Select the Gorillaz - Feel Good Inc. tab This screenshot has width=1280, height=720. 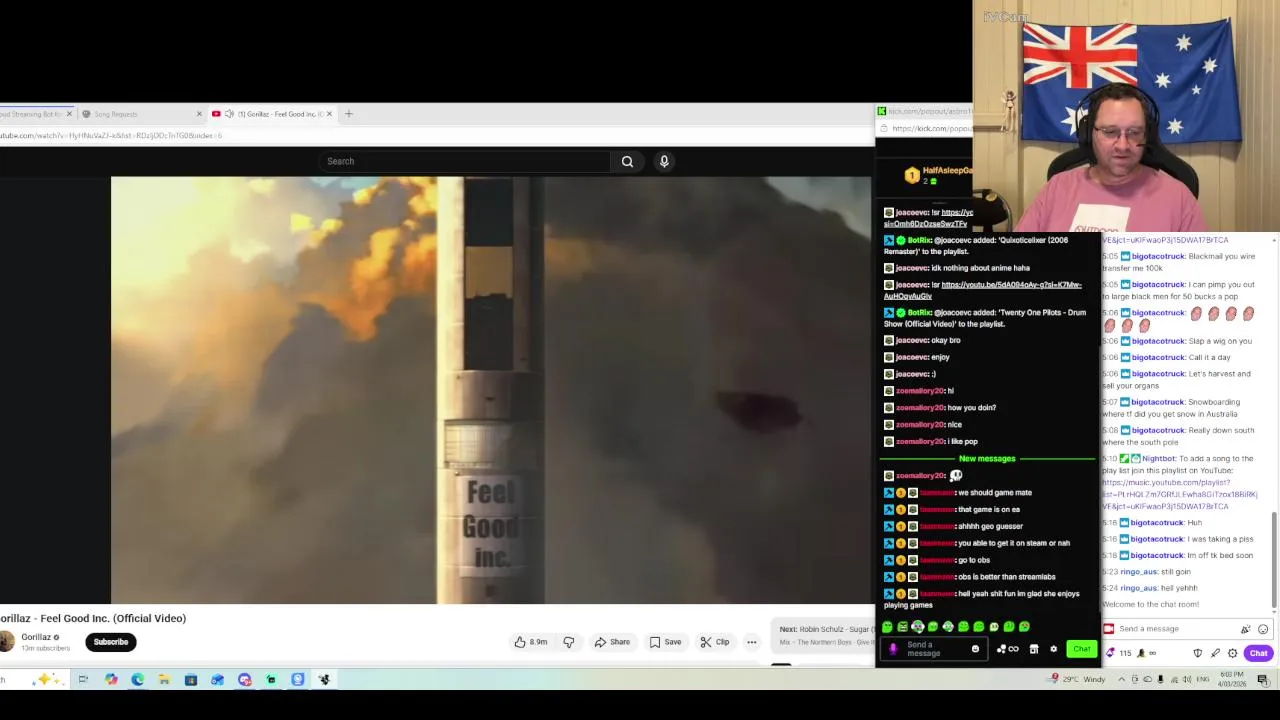click(273, 114)
